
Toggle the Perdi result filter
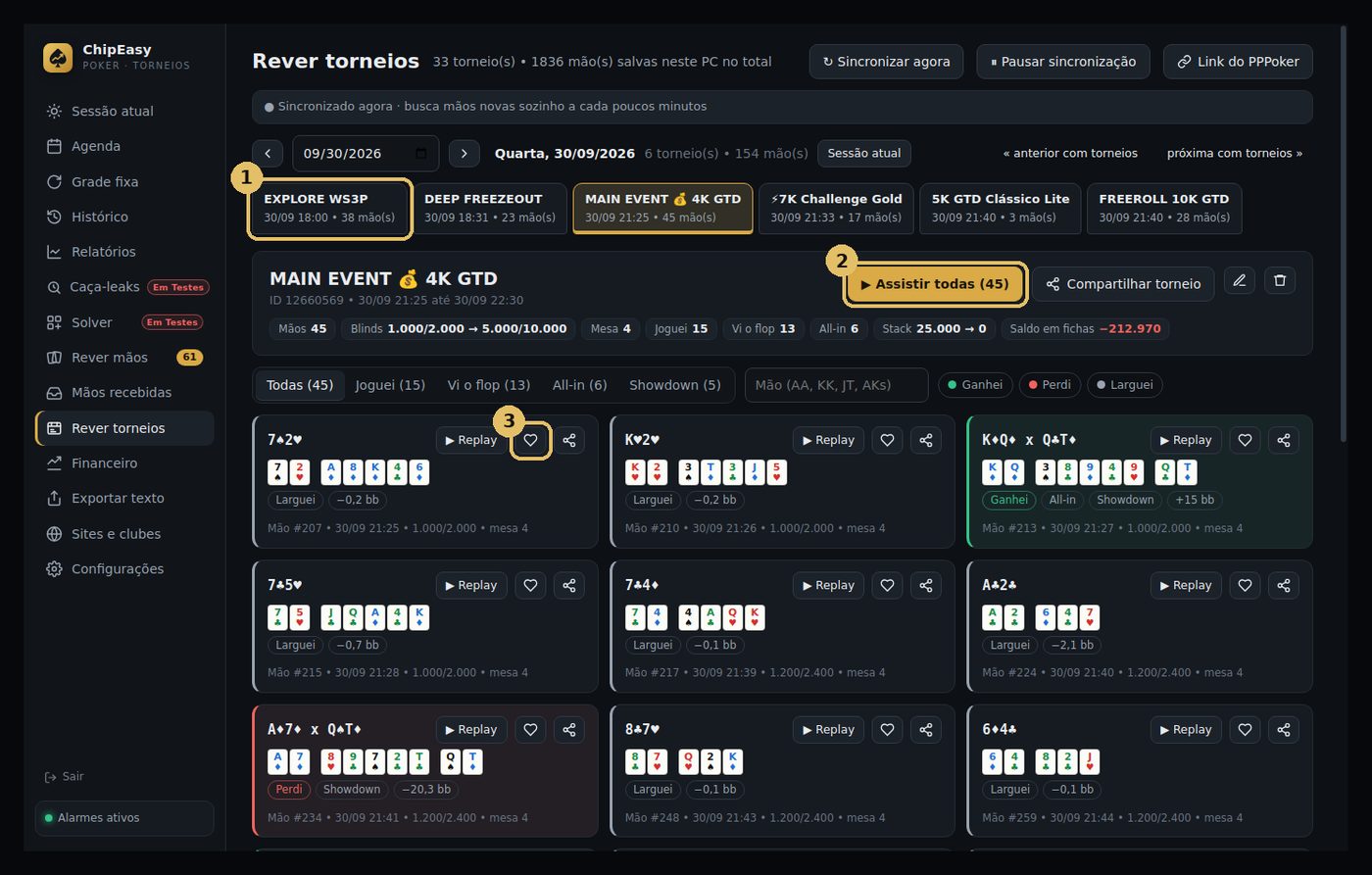(1048, 385)
